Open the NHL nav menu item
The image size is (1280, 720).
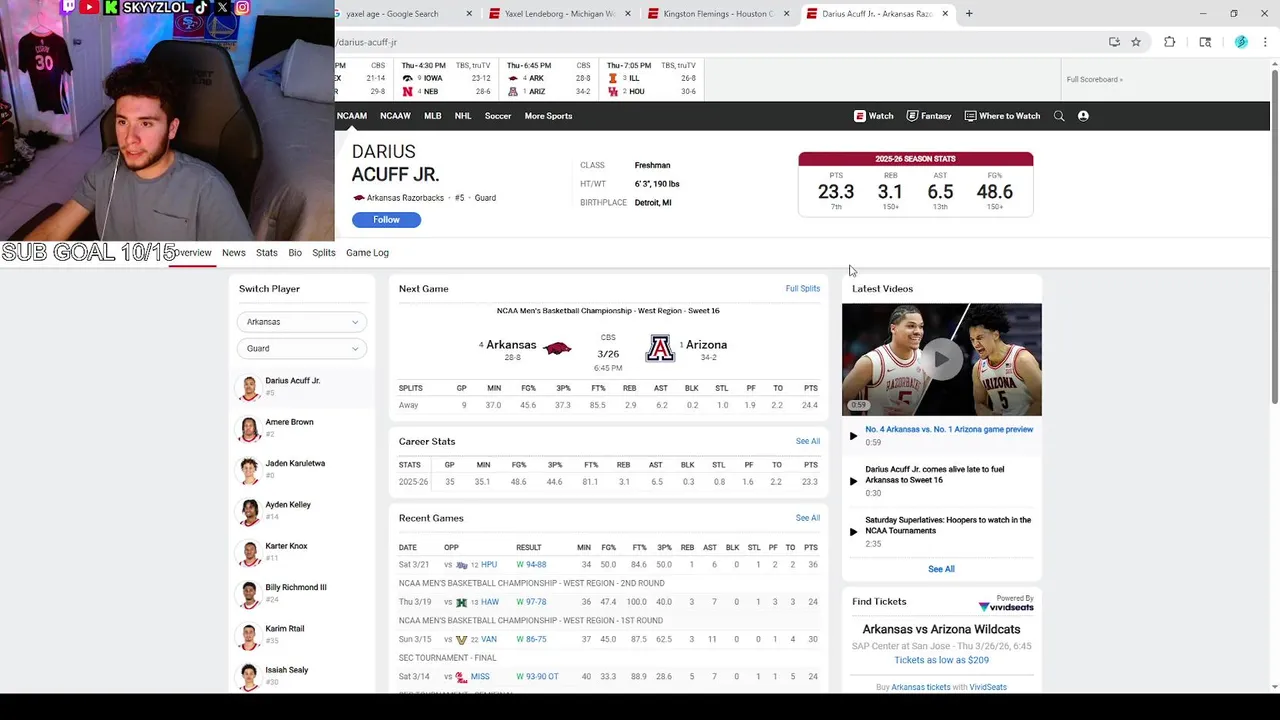click(x=463, y=116)
